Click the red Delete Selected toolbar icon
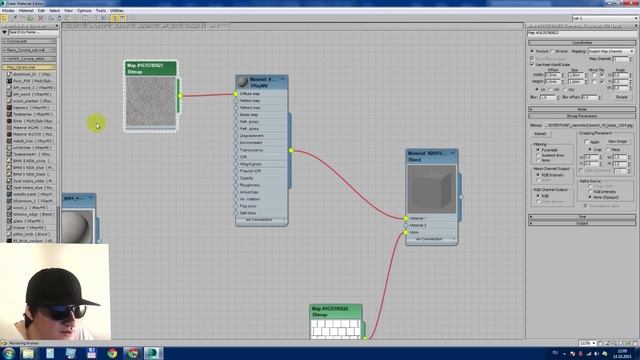The height and width of the screenshot is (360, 640). pyautogui.click(x=40, y=18)
